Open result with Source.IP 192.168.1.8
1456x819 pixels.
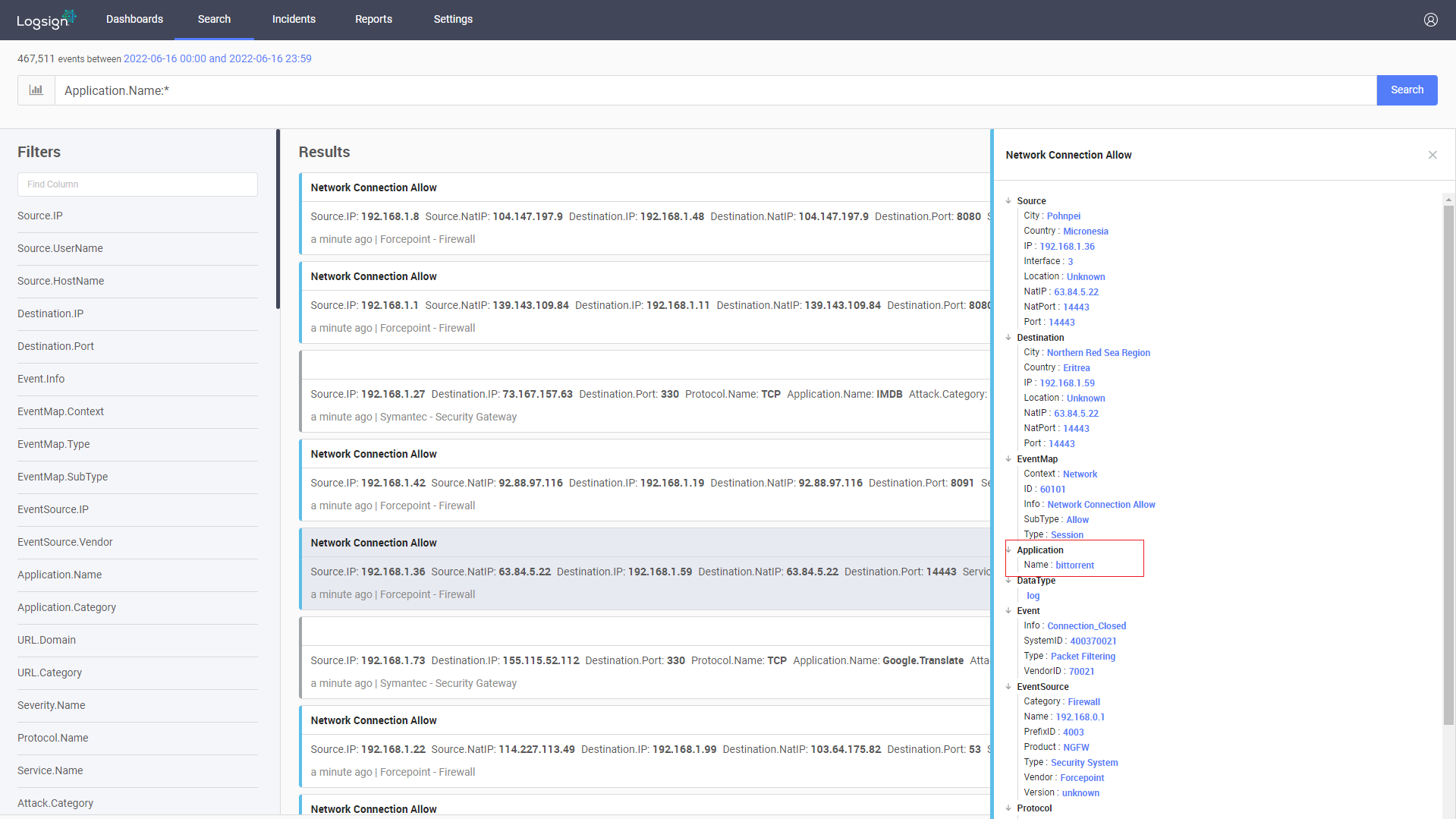click(x=645, y=214)
